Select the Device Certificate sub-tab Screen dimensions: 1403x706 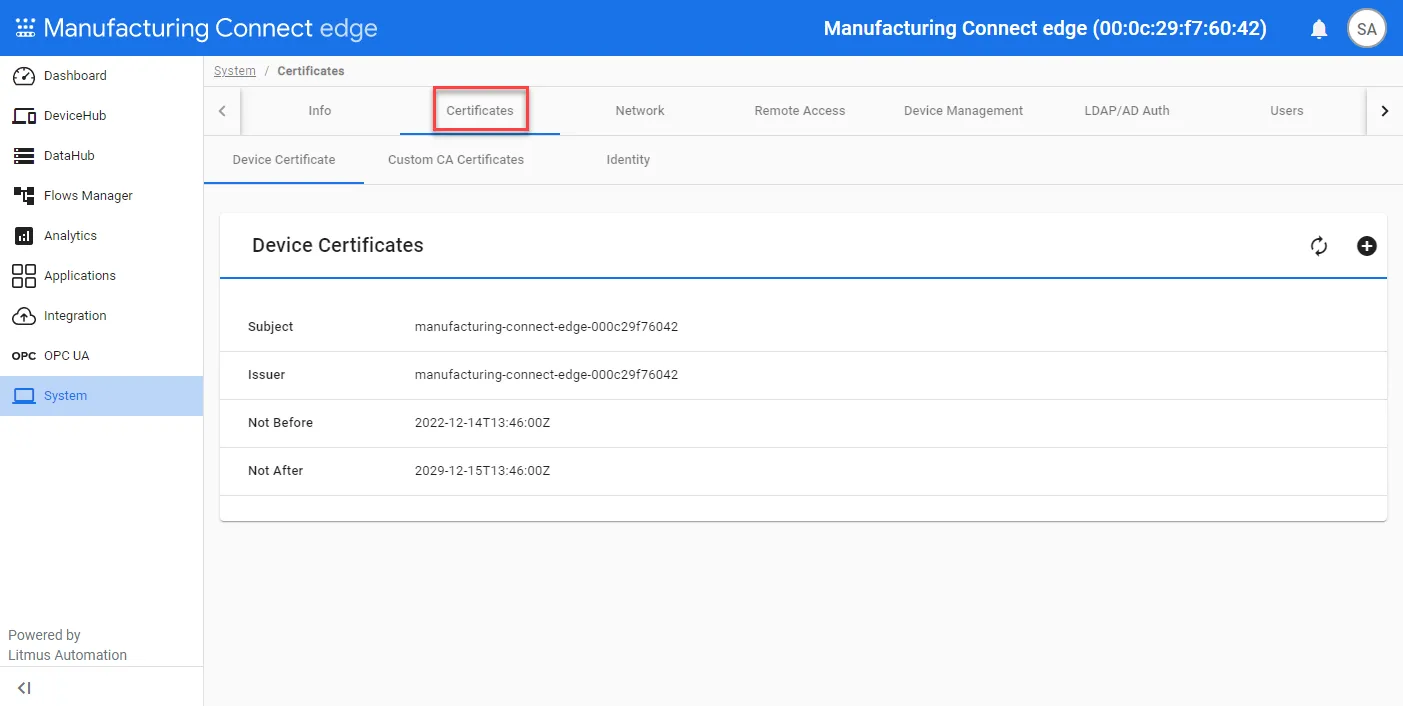pyautogui.click(x=284, y=160)
